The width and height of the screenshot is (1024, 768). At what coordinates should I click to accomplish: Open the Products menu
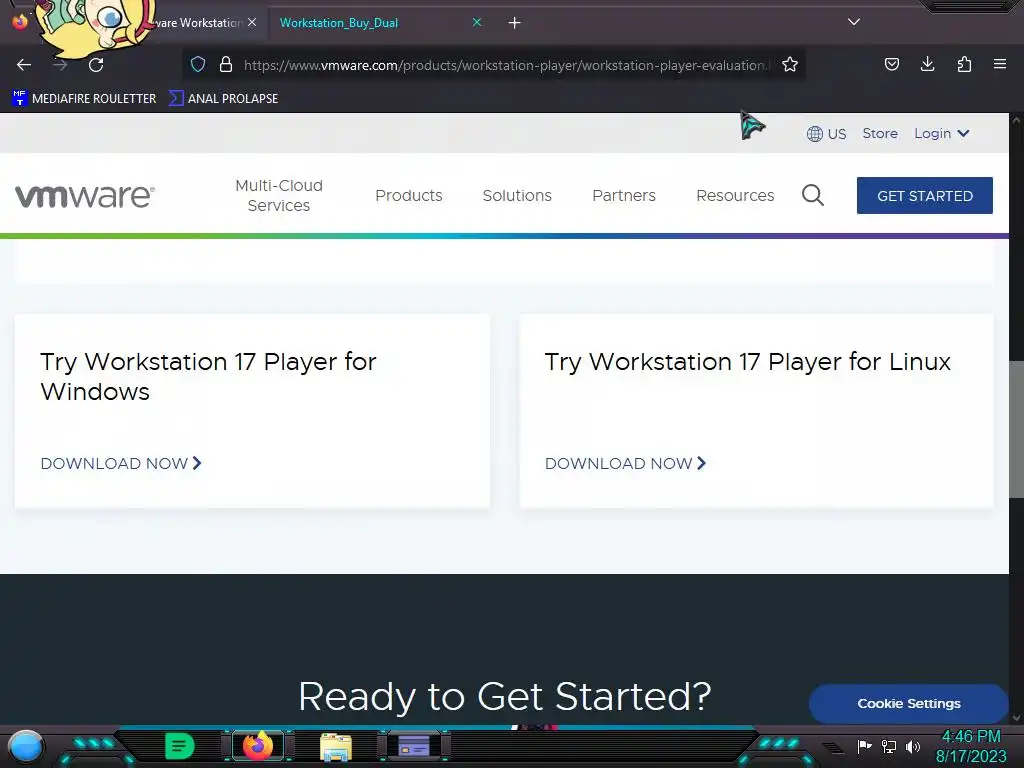pos(409,195)
